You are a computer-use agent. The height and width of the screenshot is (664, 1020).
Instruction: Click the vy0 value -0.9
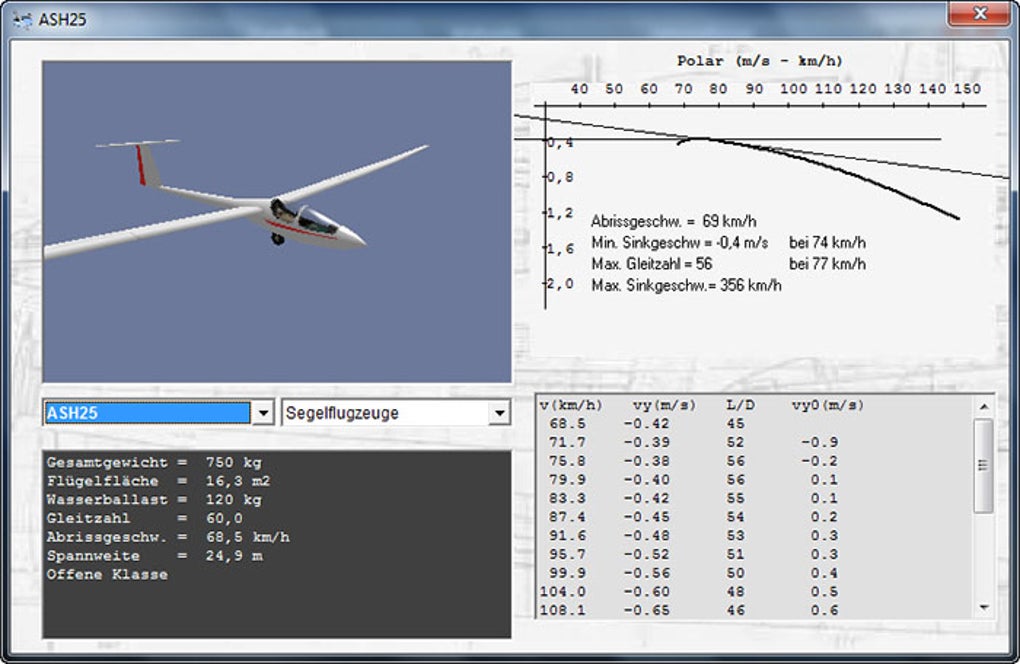pos(820,442)
